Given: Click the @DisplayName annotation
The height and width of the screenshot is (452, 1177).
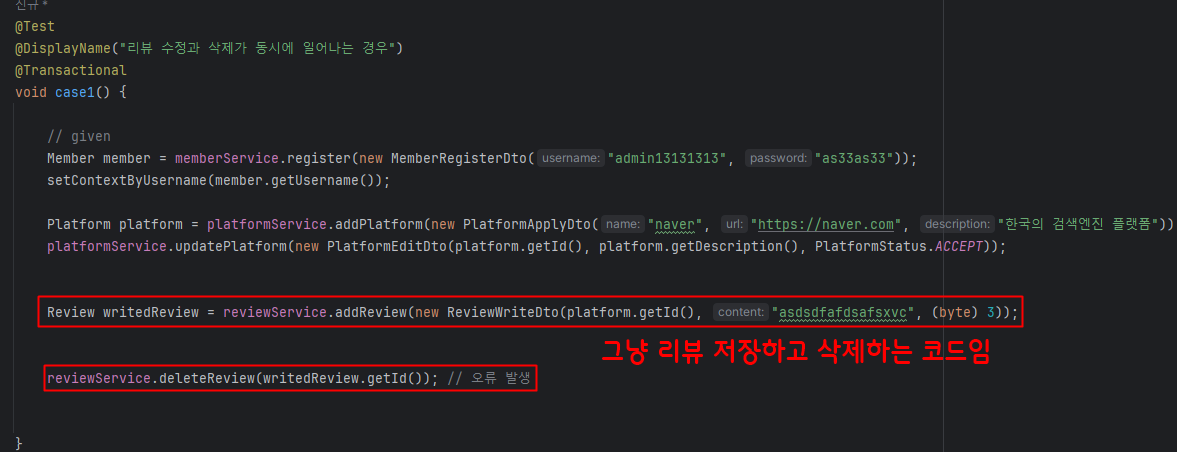Looking at the screenshot, I should (62, 49).
